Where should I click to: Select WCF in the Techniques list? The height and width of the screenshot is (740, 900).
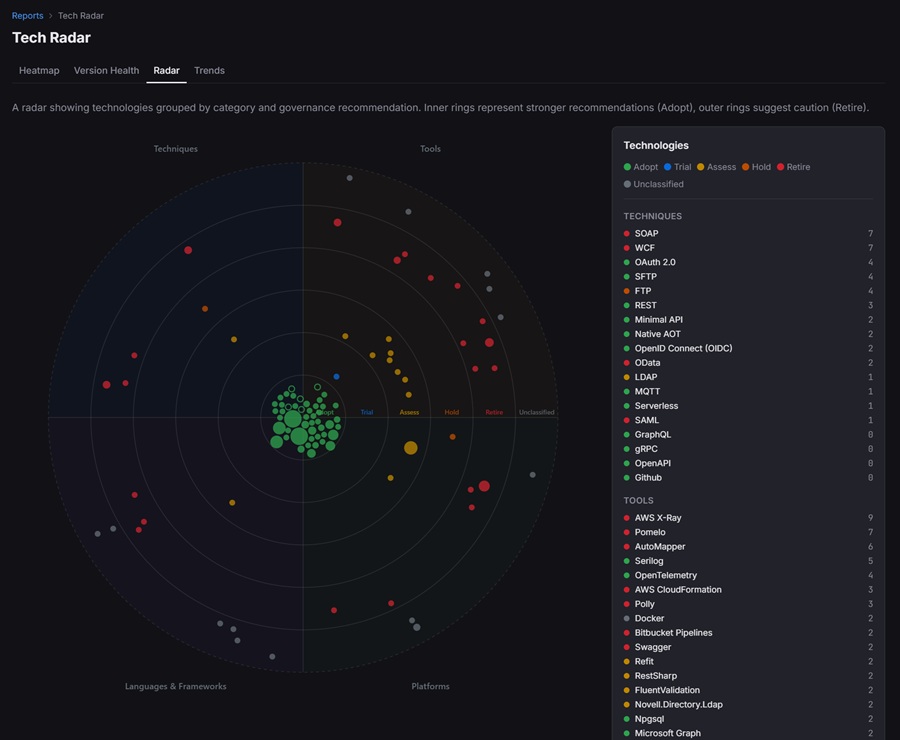coord(748,248)
